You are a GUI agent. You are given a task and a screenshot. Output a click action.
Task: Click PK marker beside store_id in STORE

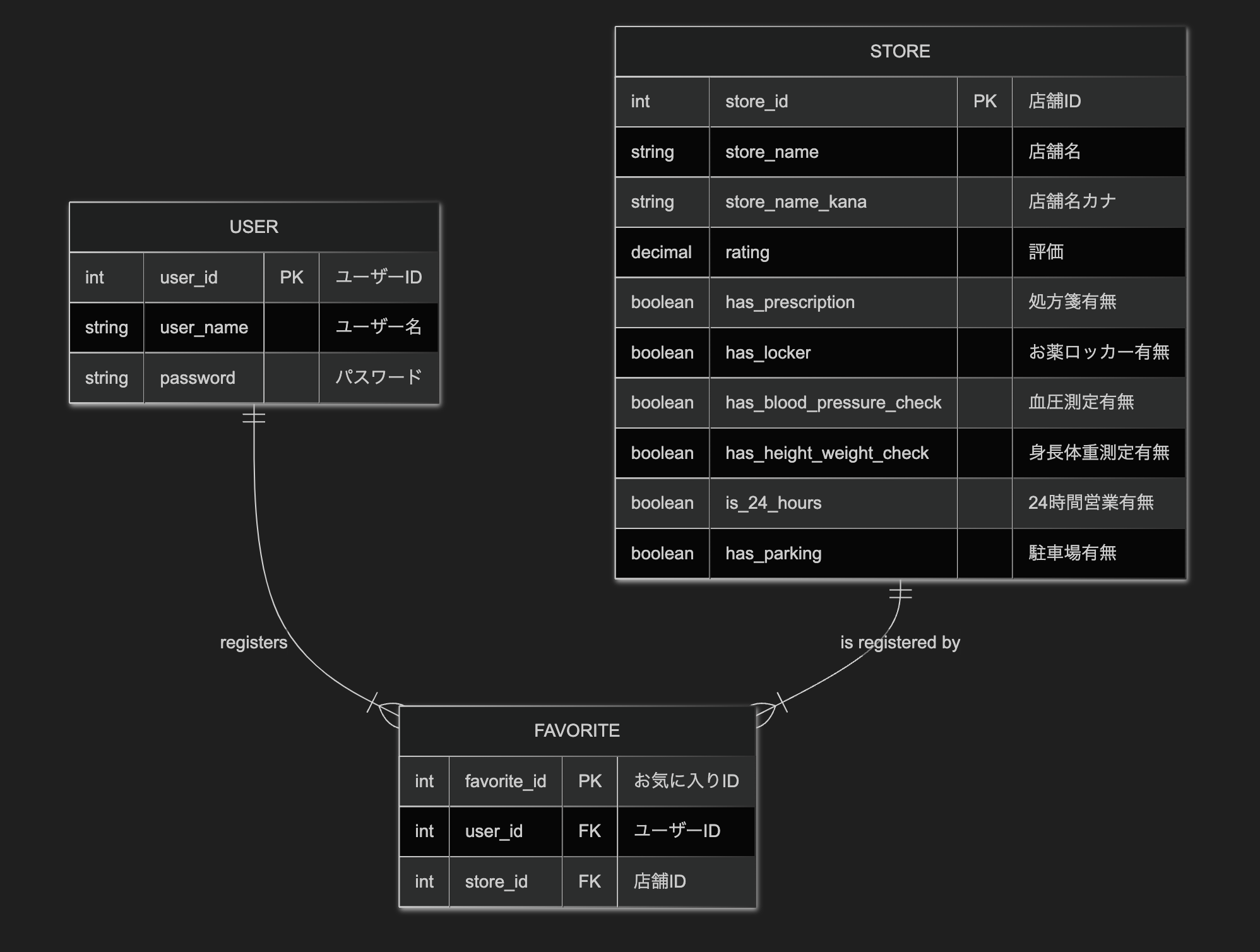(984, 102)
